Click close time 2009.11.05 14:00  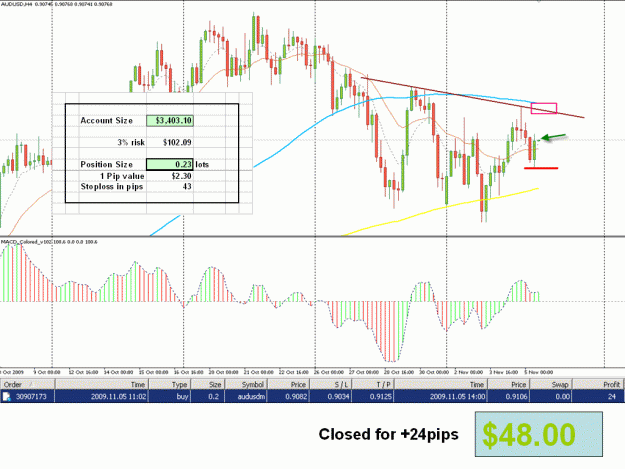coord(457,396)
